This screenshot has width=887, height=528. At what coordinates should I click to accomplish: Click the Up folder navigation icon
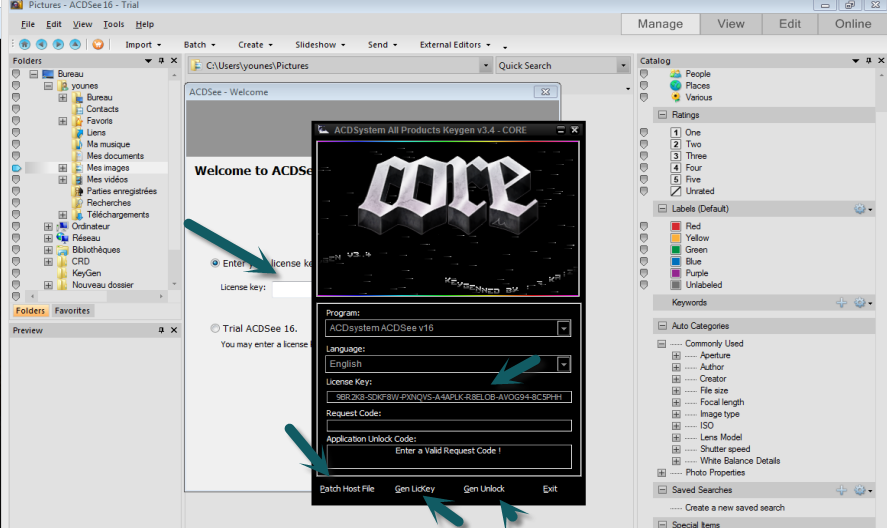(75, 44)
